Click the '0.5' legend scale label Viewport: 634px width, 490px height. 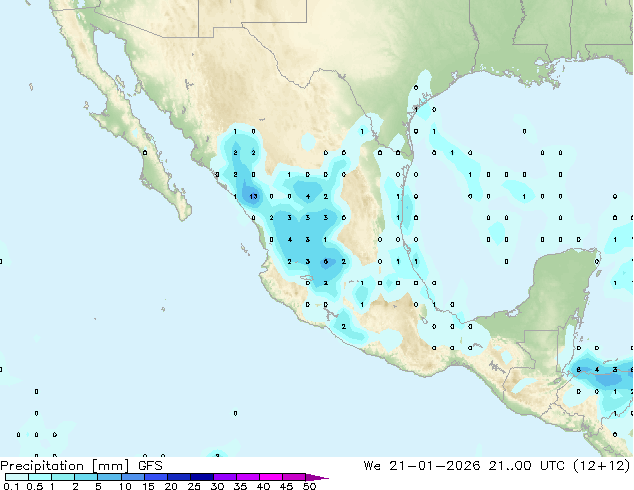(x=35, y=486)
